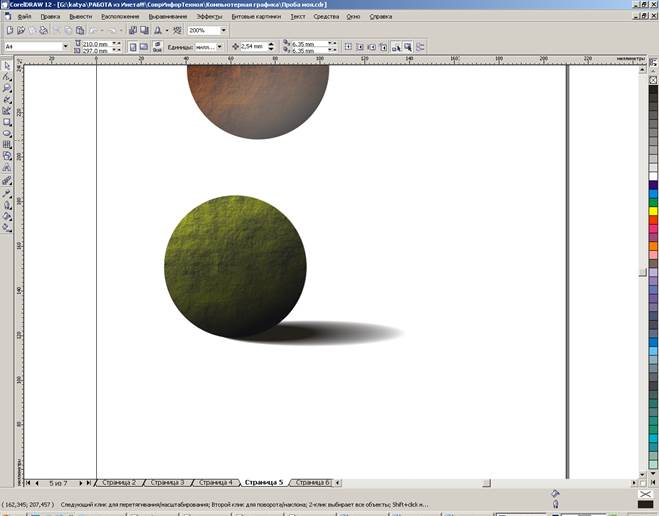Viewport: 659px width, 516px height.
Task: Select the Zoom tool in toolbox
Action: pos(7,88)
